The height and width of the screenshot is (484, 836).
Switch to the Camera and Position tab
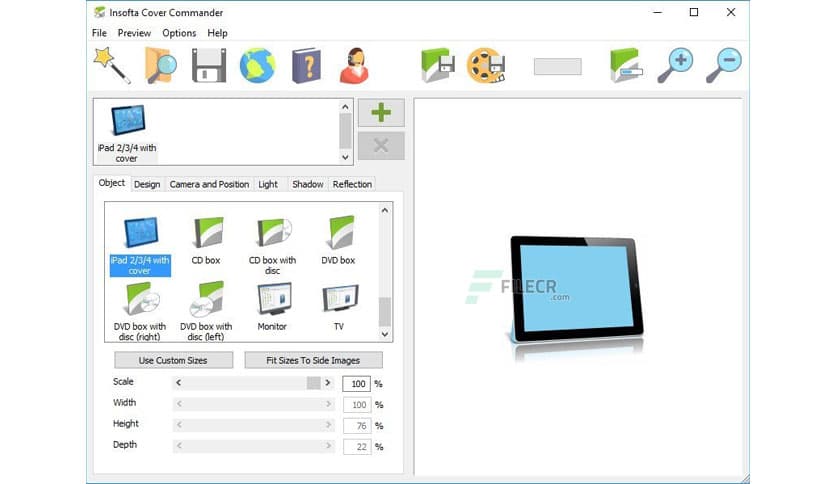209,184
